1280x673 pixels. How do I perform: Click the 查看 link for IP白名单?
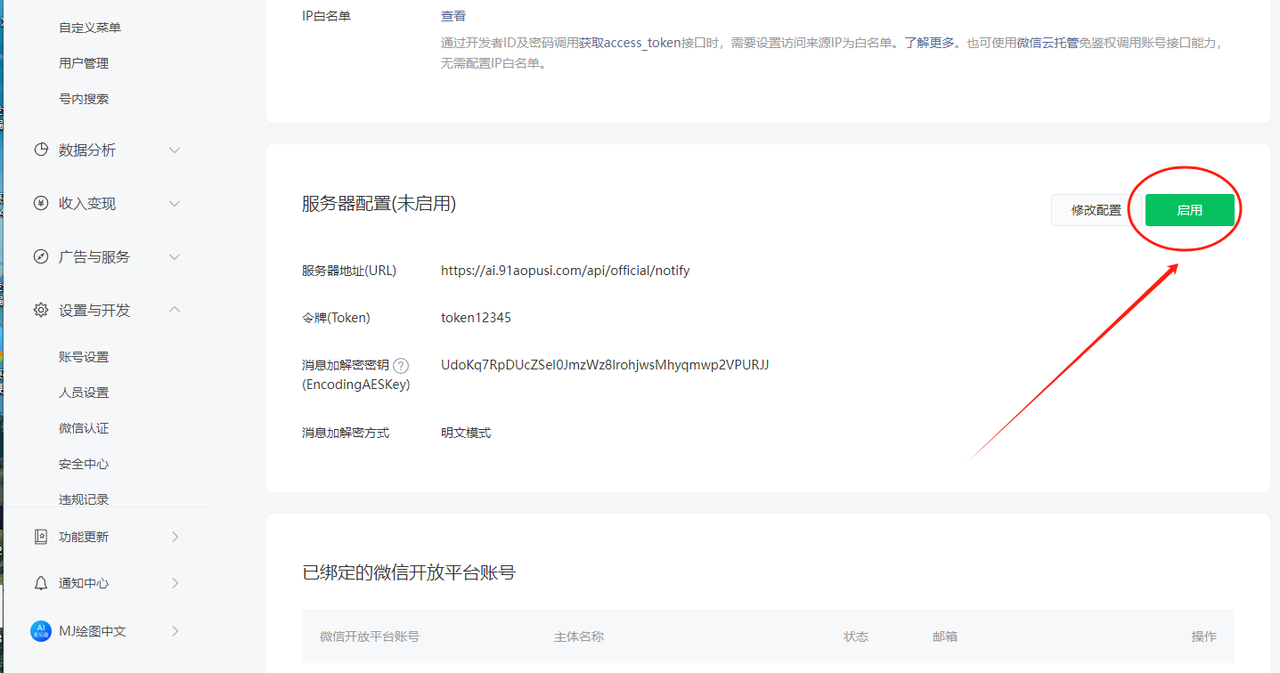point(453,16)
